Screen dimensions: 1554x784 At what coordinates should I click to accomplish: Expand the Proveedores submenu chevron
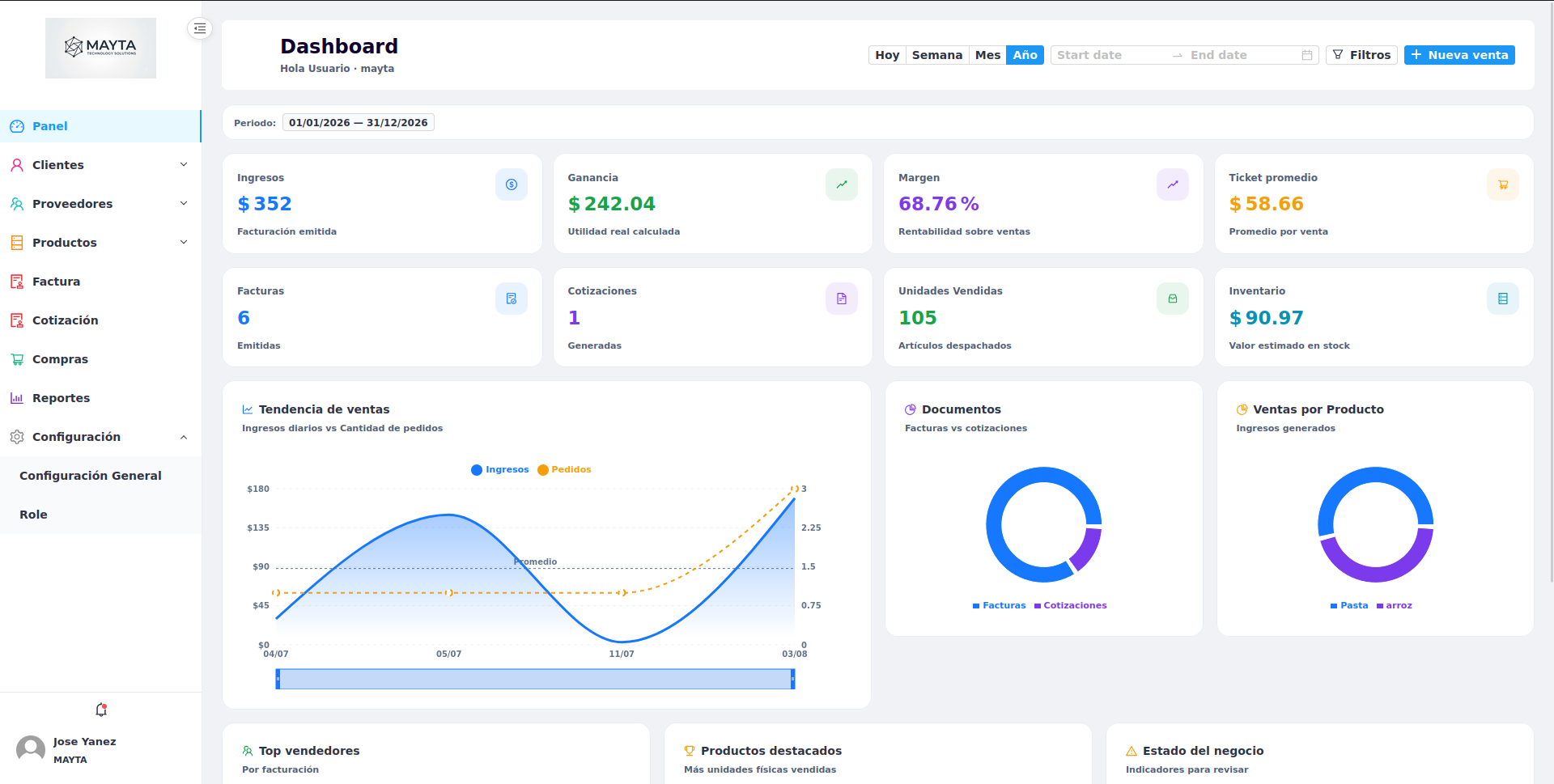[184, 204]
